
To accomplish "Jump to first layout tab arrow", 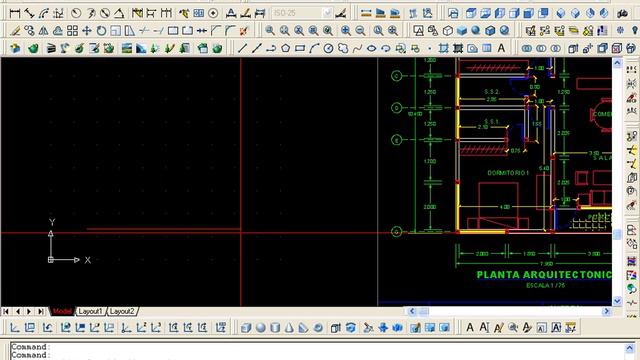I will click(x=6, y=311).
